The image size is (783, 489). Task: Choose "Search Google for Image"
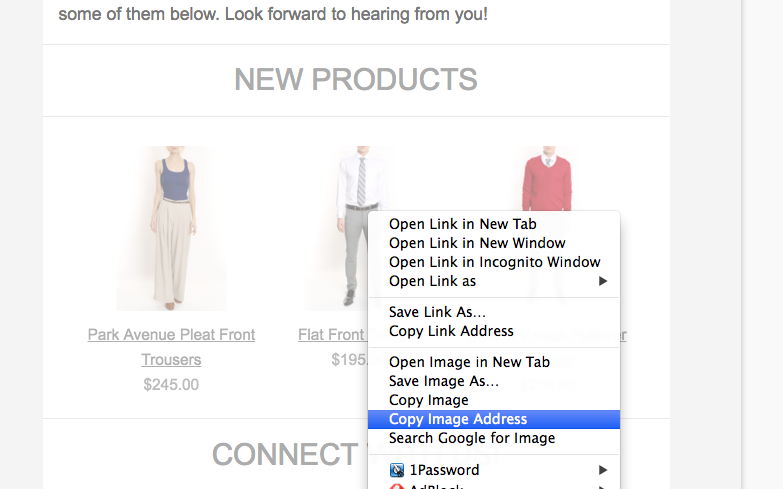click(x=471, y=438)
